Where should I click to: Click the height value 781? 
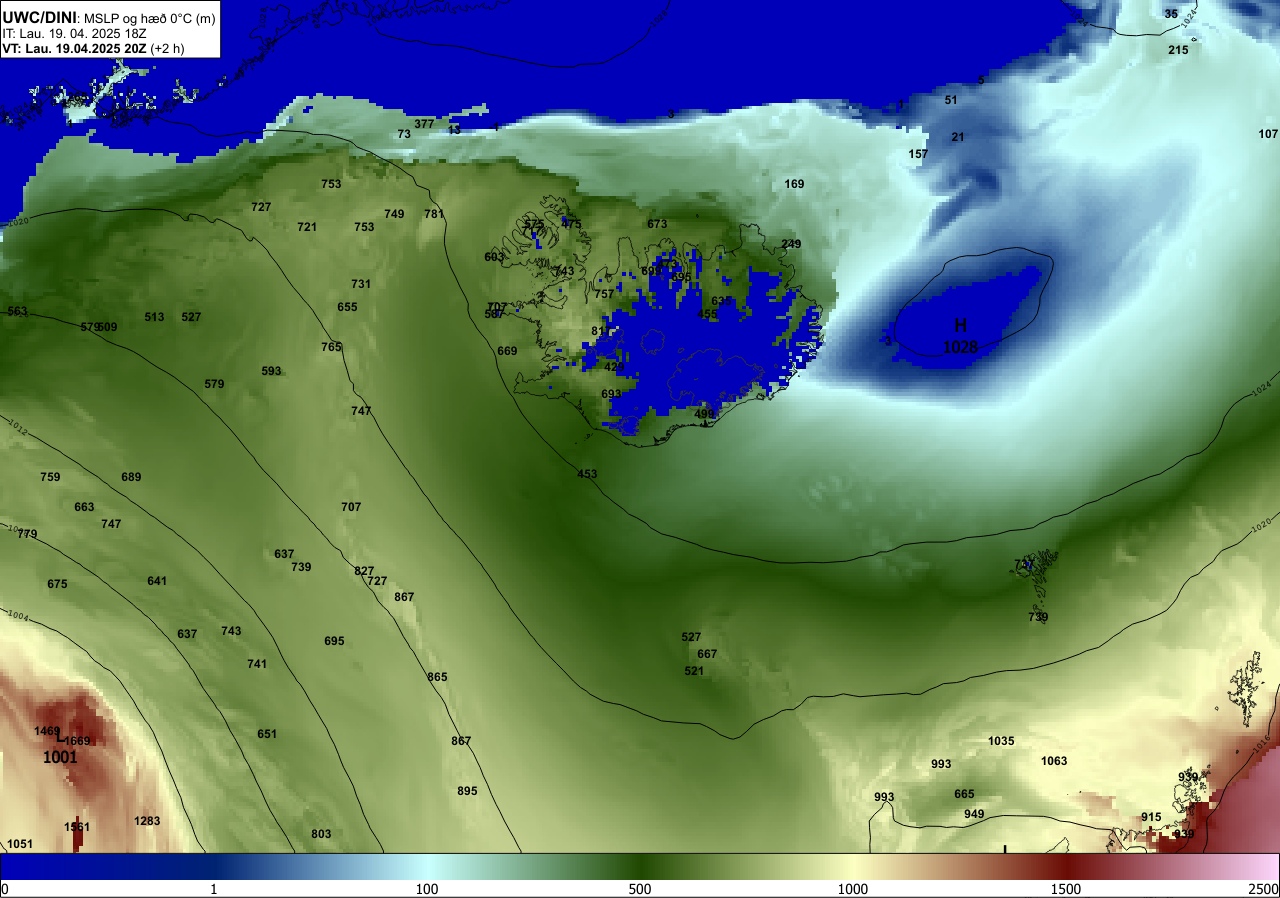pyautogui.click(x=434, y=214)
